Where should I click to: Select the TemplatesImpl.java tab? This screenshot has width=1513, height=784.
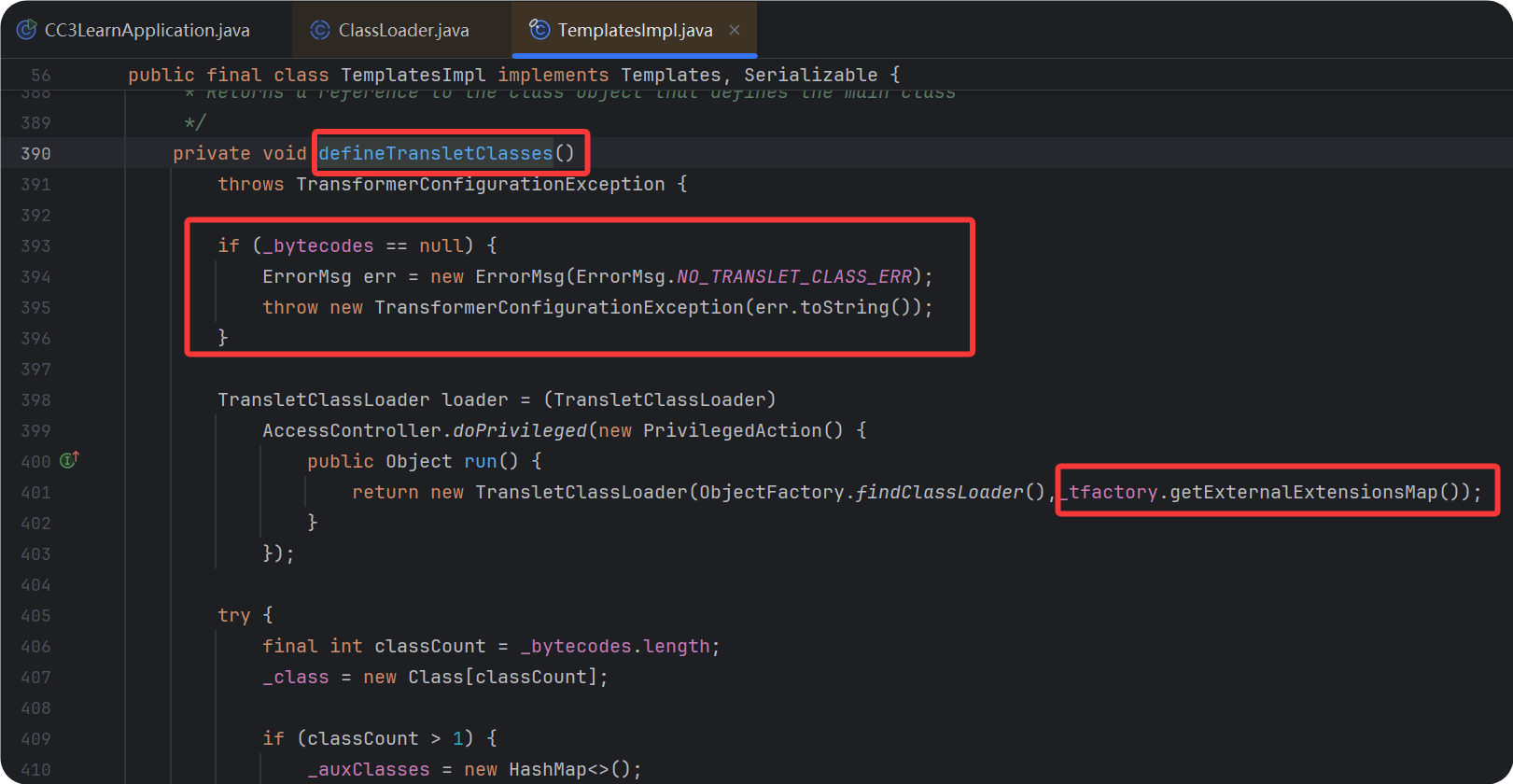[x=634, y=30]
